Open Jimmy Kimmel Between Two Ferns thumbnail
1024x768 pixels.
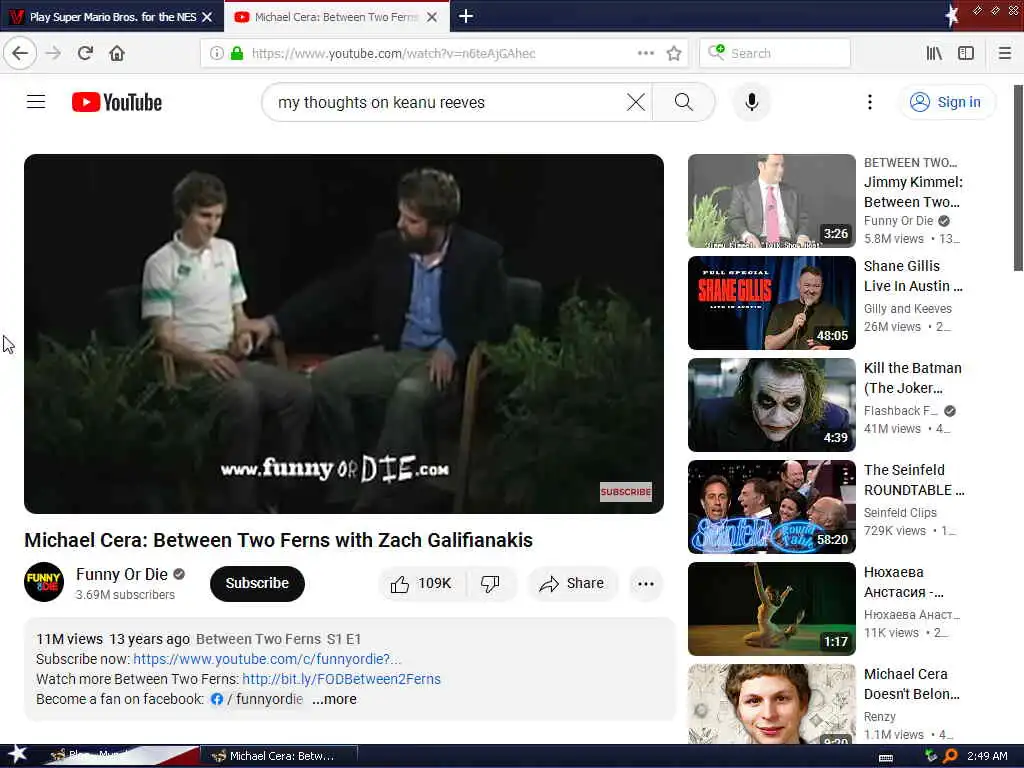[771, 200]
